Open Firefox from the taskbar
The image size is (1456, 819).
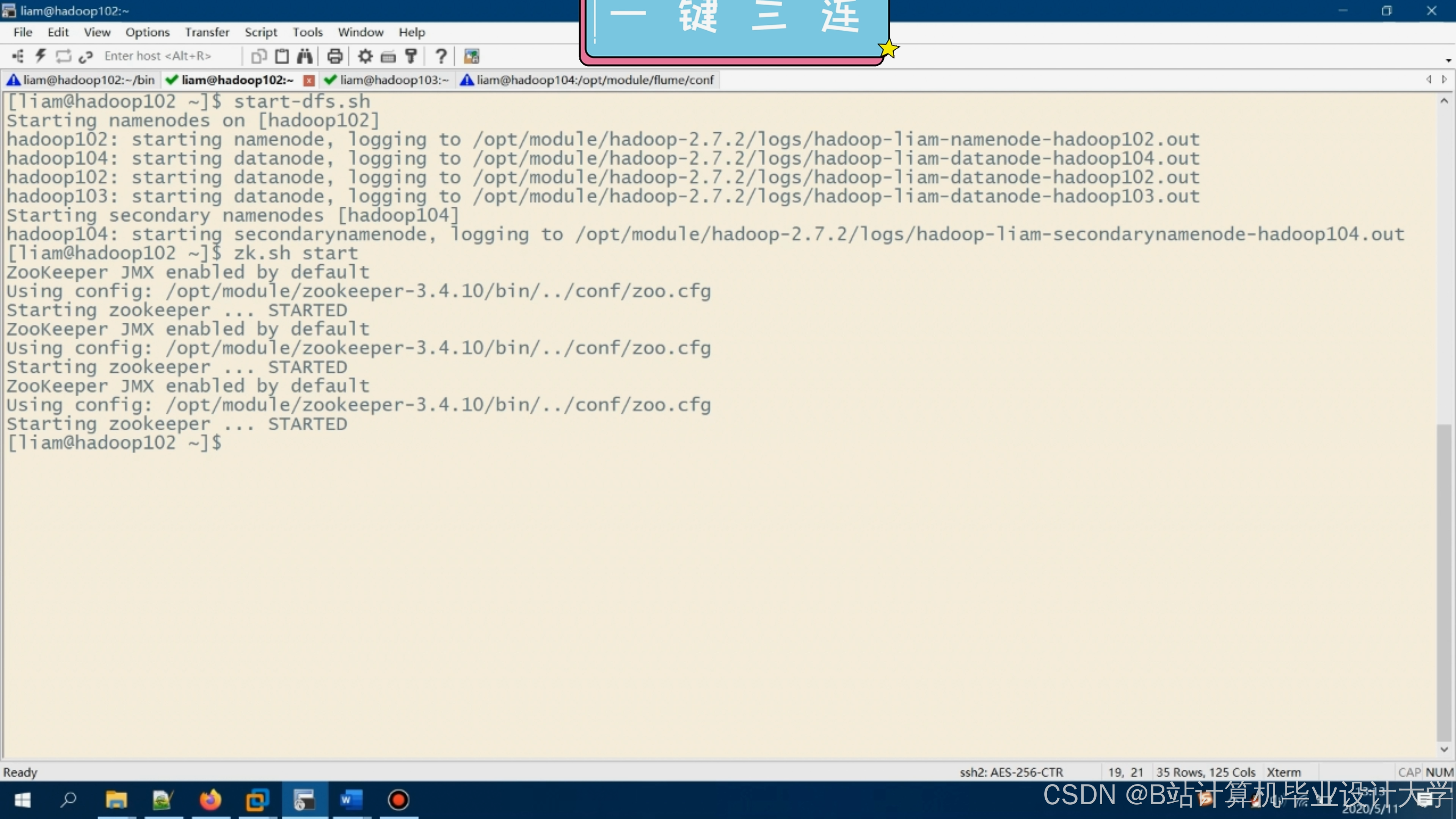[x=210, y=800]
